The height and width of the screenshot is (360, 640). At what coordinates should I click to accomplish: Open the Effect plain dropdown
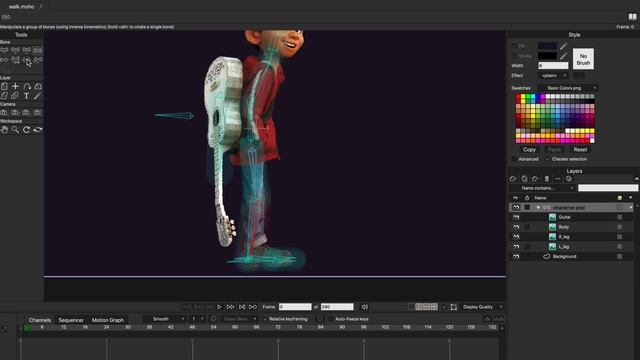(553, 76)
